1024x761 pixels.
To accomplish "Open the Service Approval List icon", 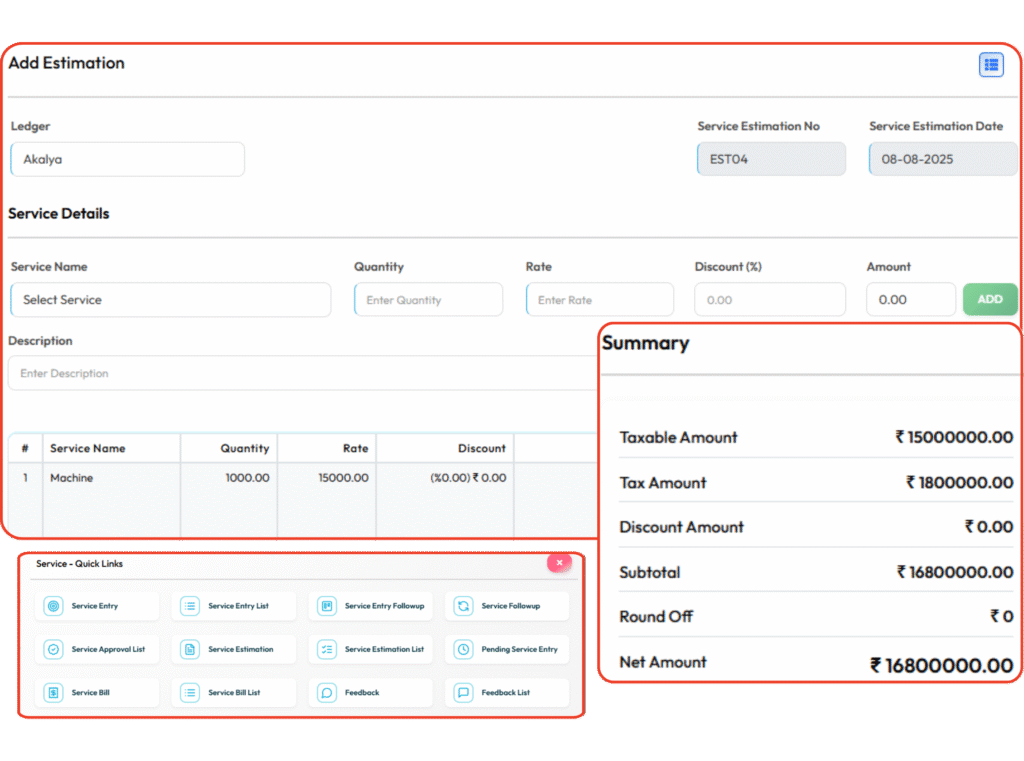I will point(53,649).
